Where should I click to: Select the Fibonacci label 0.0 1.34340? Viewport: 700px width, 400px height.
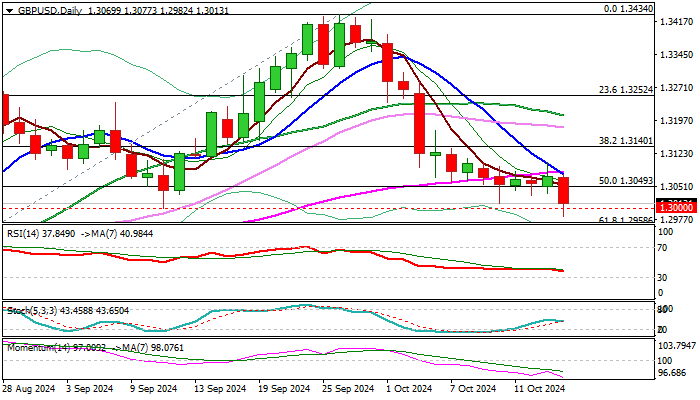coord(628,9)
